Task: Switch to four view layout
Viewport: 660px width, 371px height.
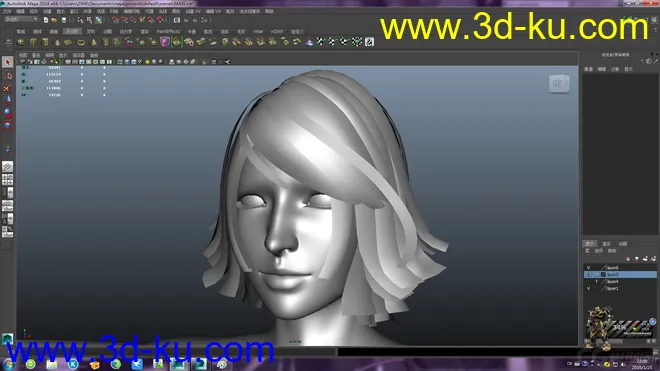Action: 8,180
